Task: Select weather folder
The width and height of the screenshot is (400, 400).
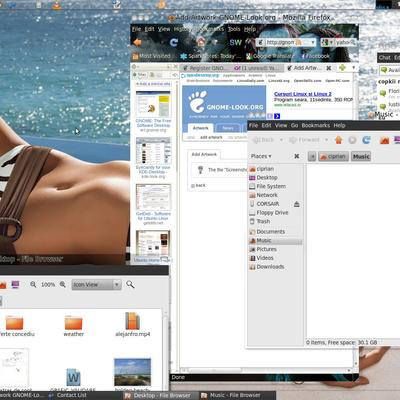Action: tap(73, 325)
